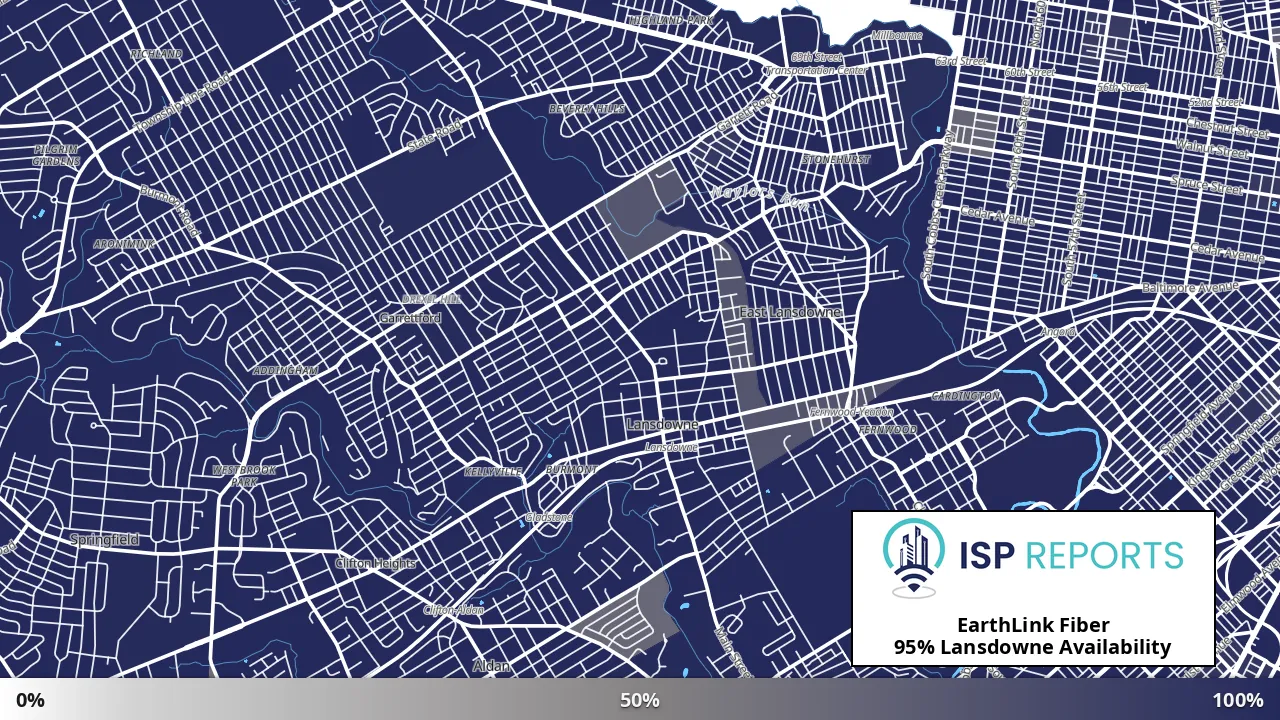
Task: Click the "Aronimink" neighborhood label
Action: tap(125, 244)
